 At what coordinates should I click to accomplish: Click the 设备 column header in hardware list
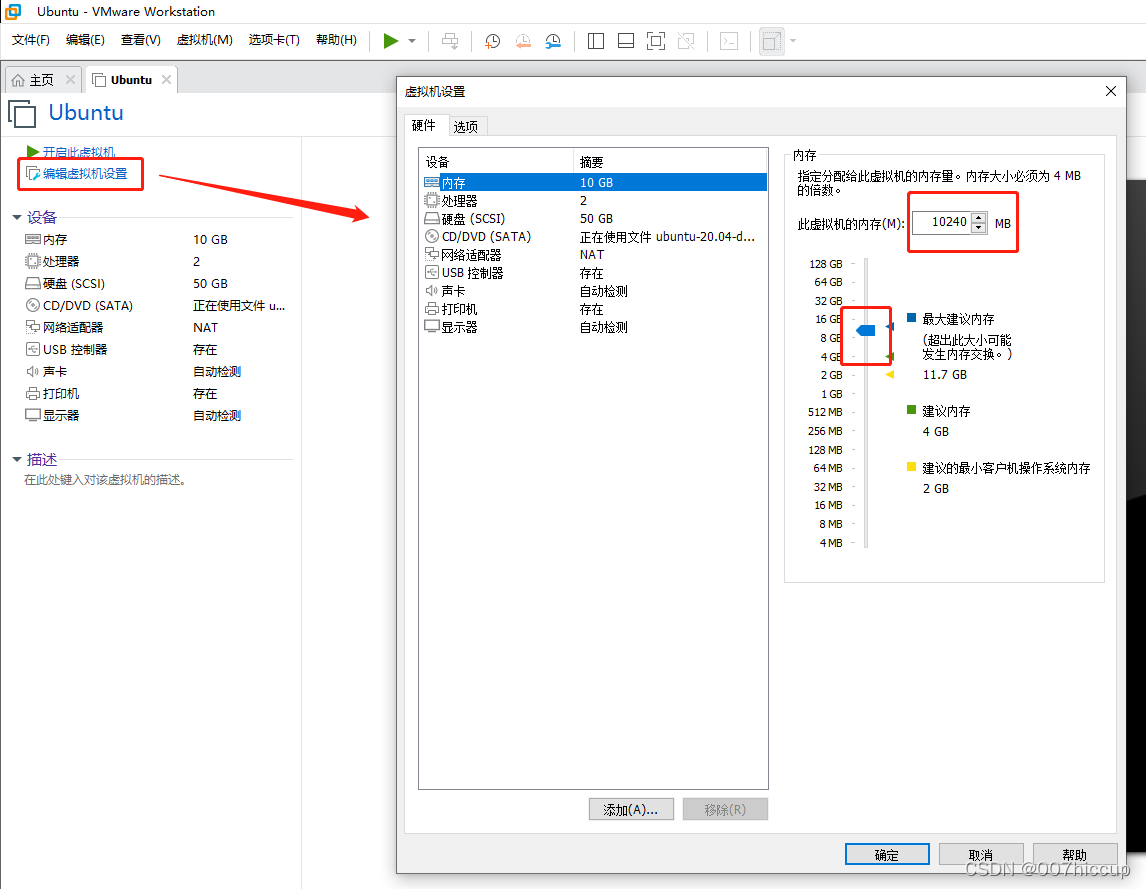tap(496, 162)
